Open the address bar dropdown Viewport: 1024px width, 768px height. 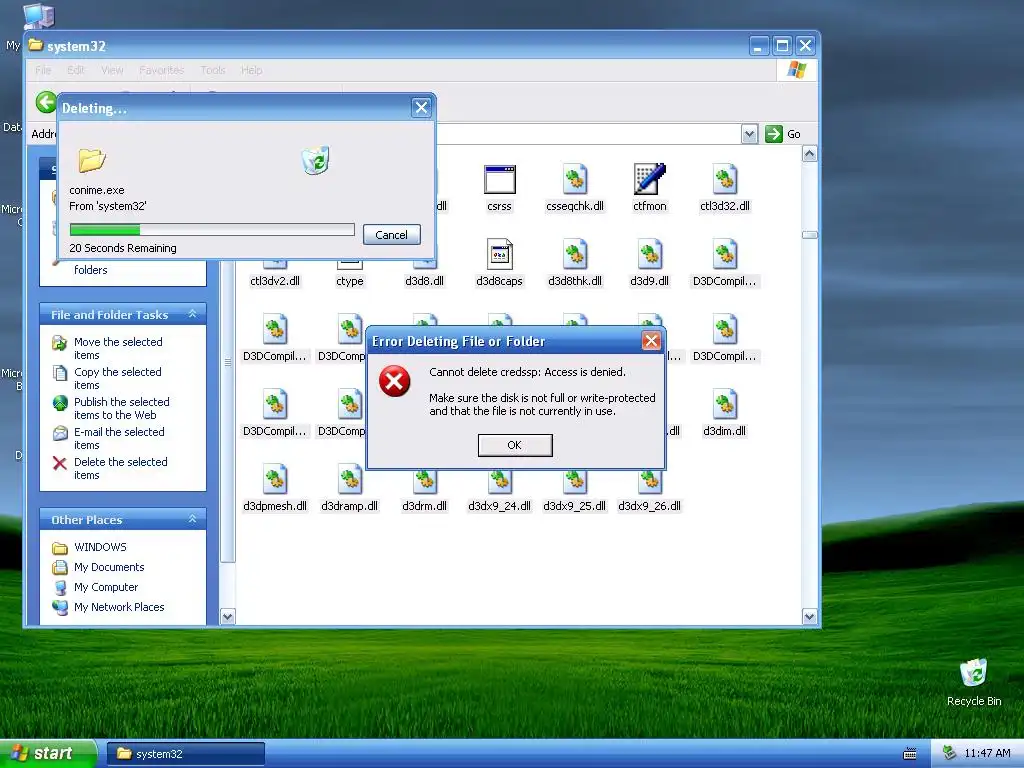pos(749,134)
